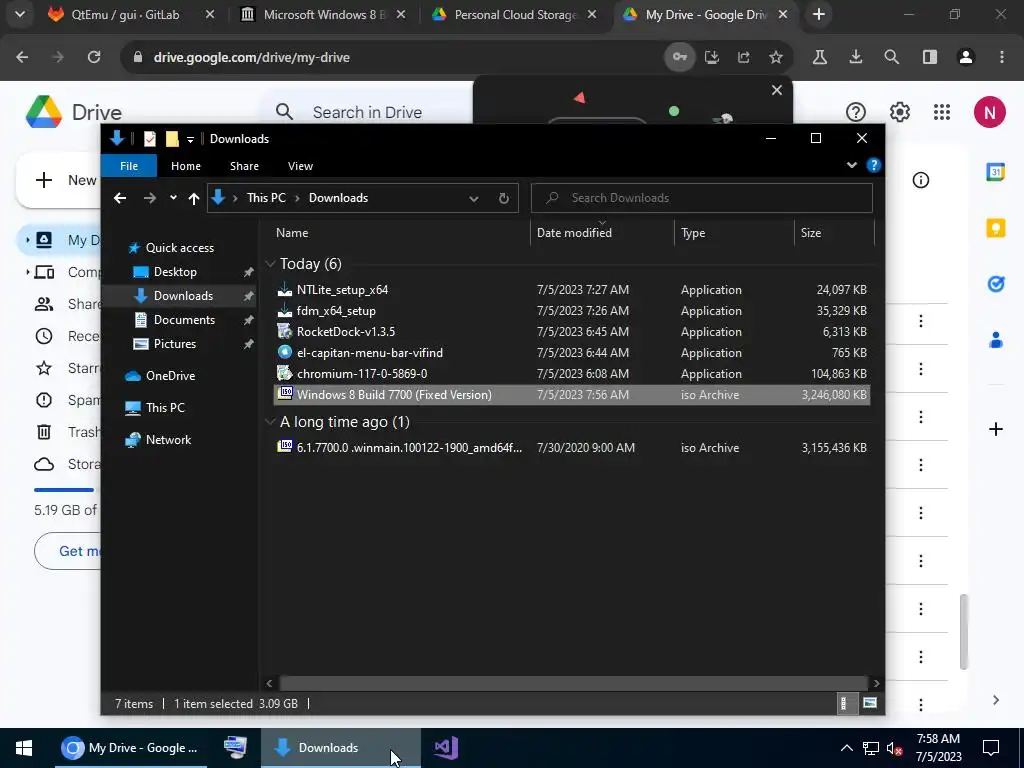Open the address bar history dropdown

point(473,199)
